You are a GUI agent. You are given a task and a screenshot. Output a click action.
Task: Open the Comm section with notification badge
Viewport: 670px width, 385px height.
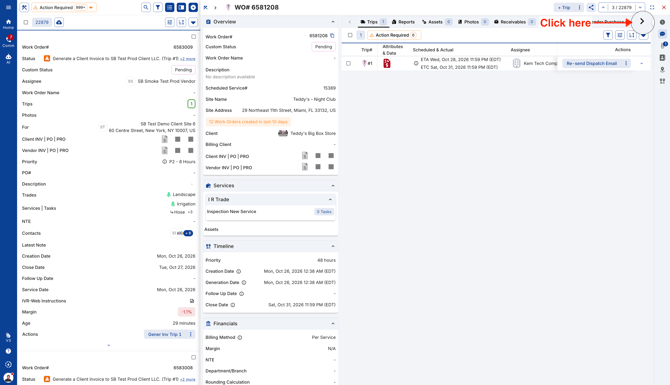(x=8, y=41)
